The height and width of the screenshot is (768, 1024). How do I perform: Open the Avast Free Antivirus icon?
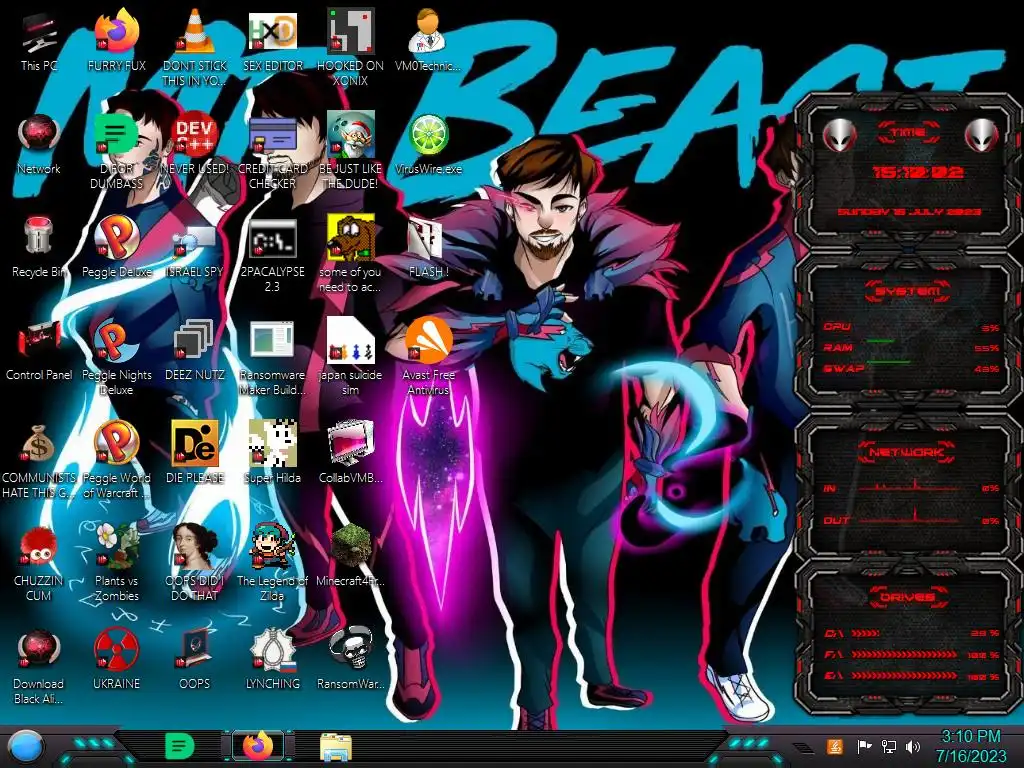click(x=428, y=340)
